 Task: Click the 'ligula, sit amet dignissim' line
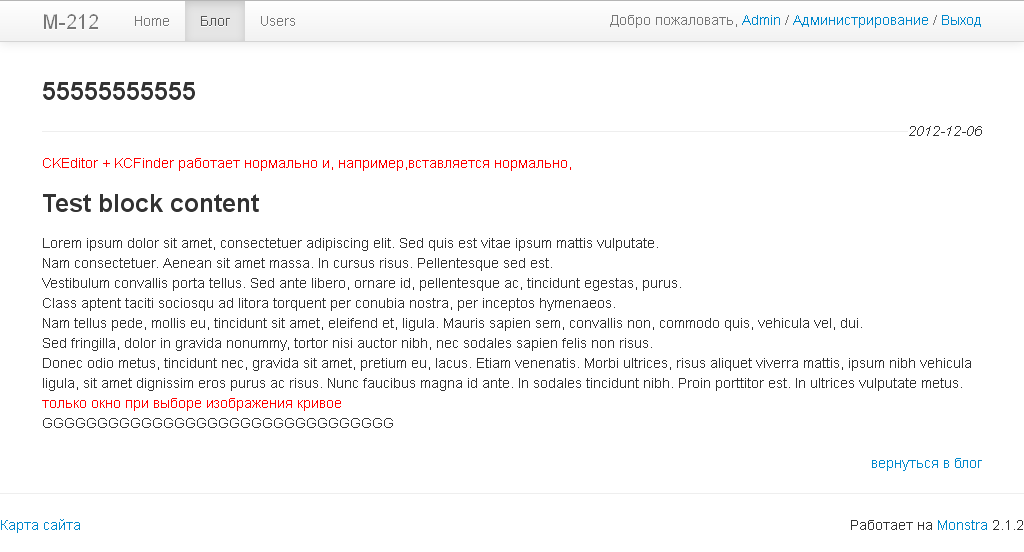503,383
